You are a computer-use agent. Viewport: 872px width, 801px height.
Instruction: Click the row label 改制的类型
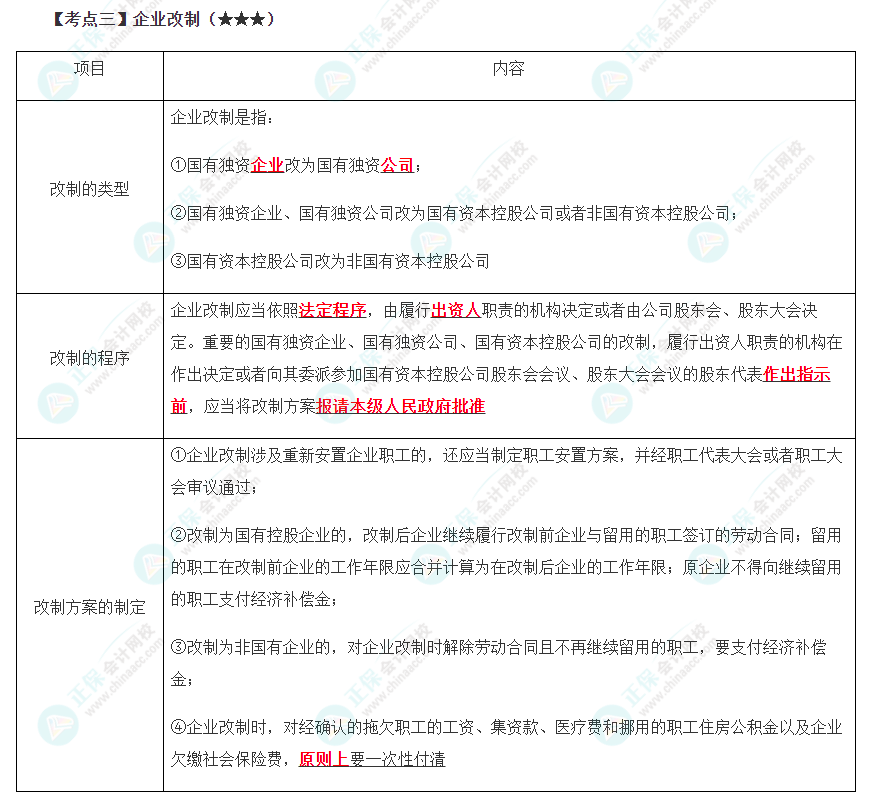pos(89,190)
